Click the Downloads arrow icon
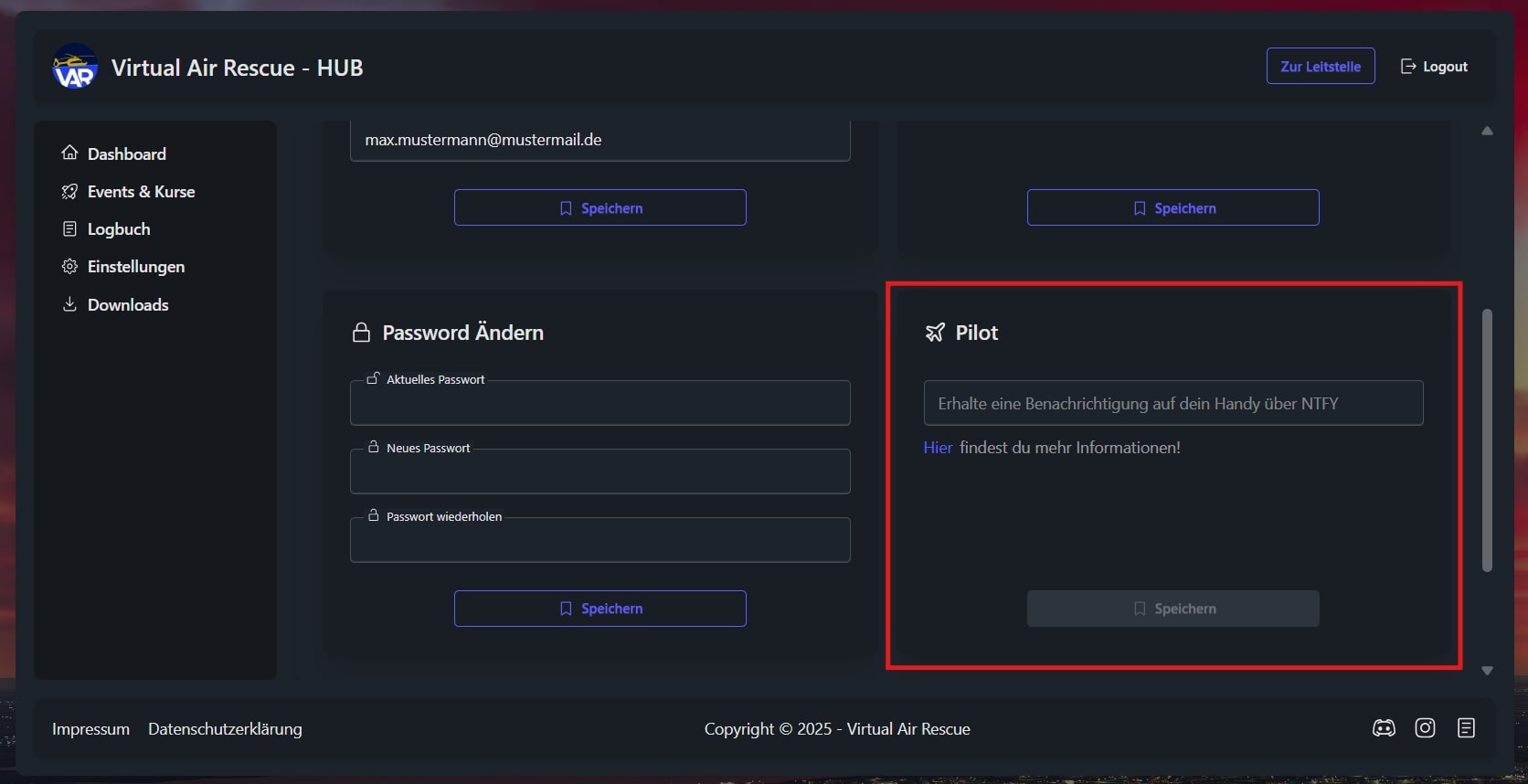1528x784 pixels. pos(69,304)
